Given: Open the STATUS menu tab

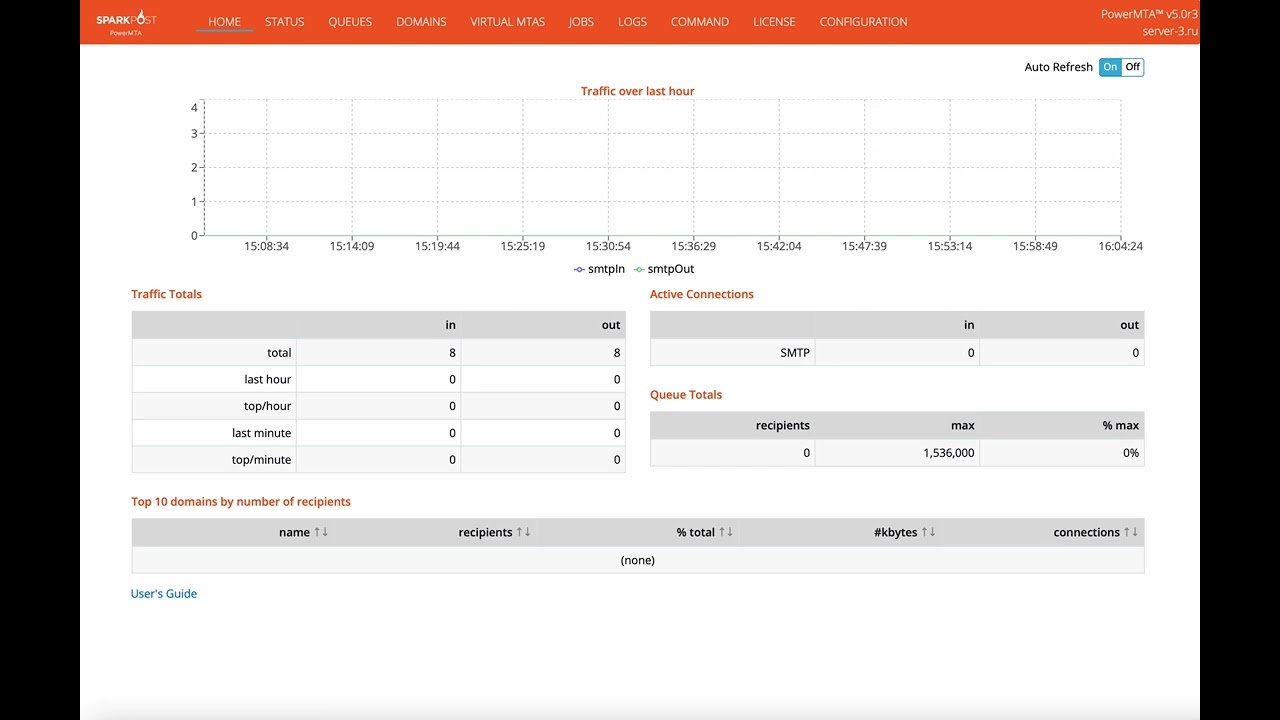Looking at the screenshot, I should click(284, 22).
